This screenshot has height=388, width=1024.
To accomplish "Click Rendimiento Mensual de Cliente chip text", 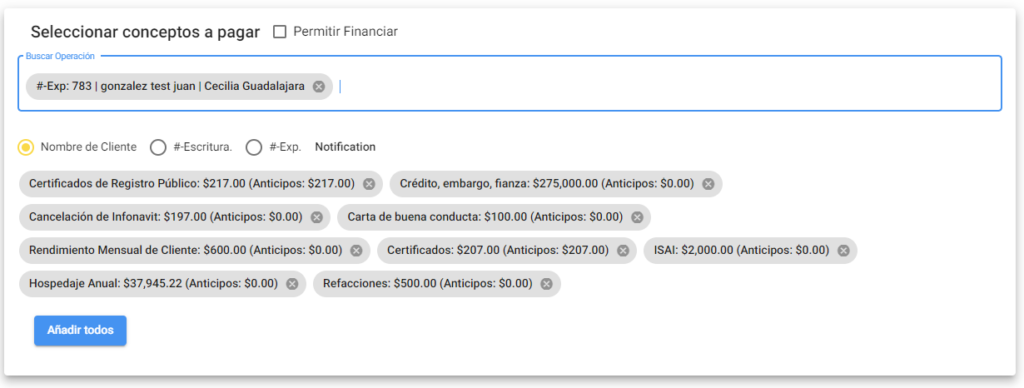I will 185,250.
